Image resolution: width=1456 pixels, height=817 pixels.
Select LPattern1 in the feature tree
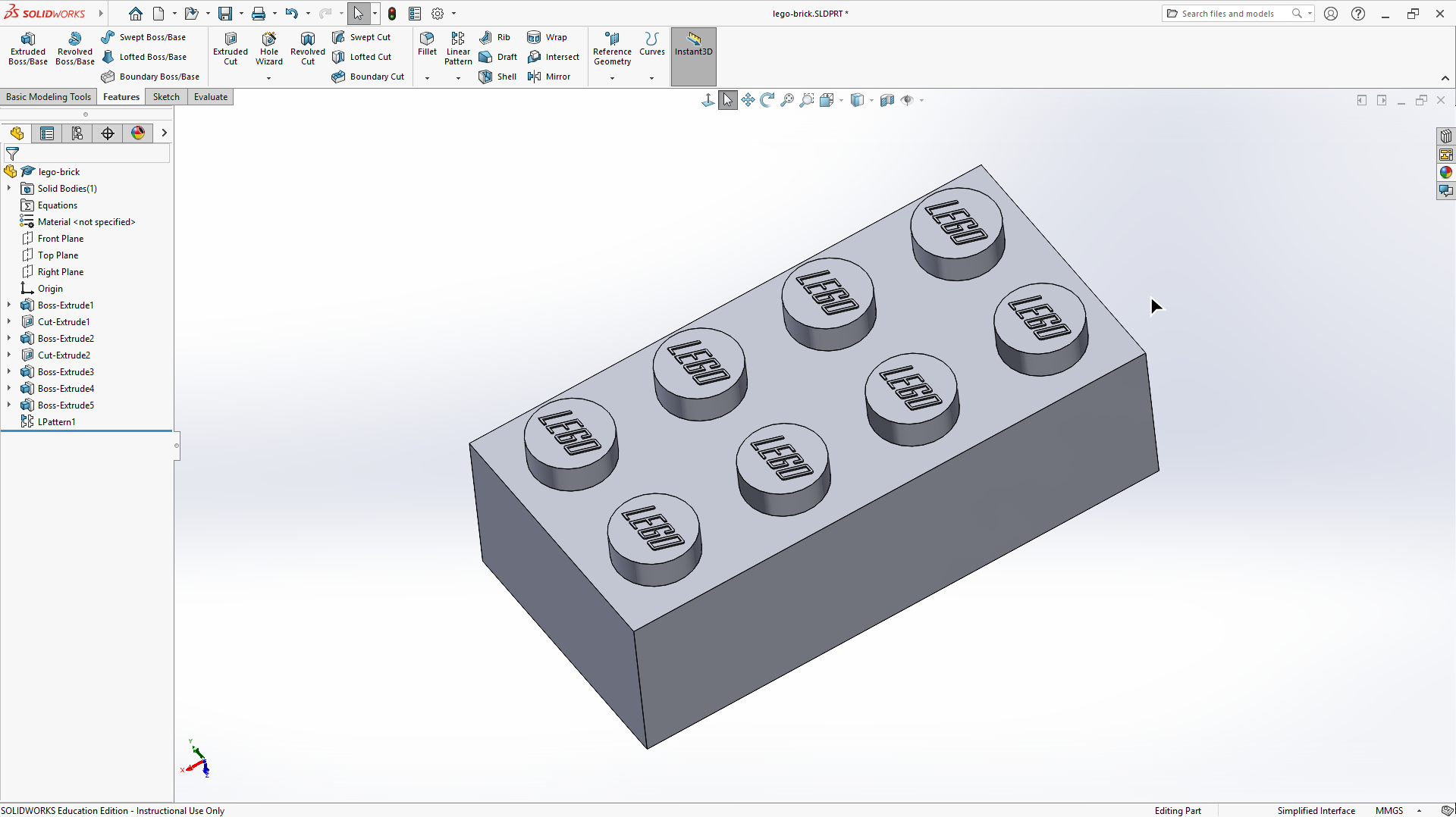pyautogui.click(x=56, y=422)
